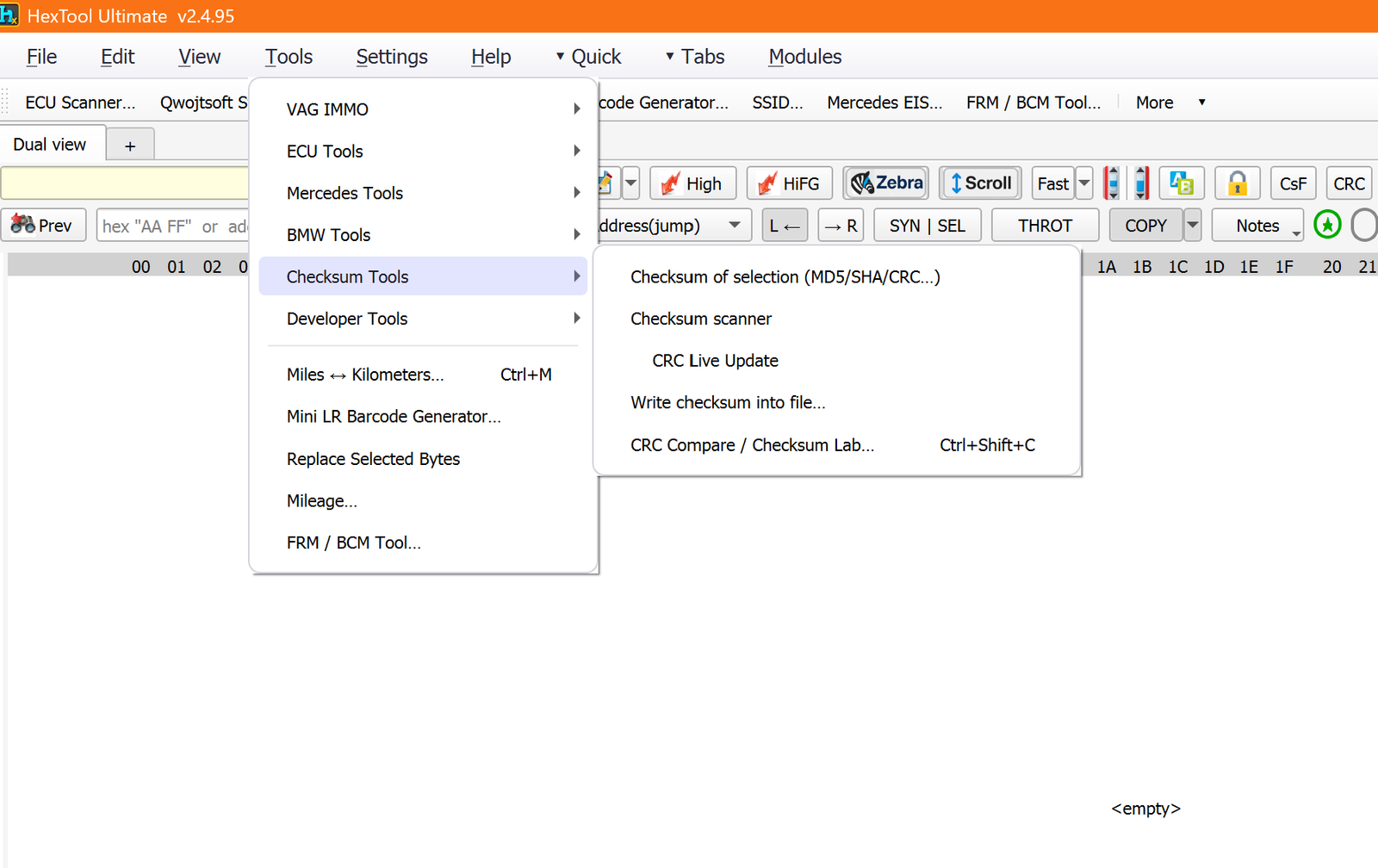Expand BMW Tools submenu
Screen dimensions: 1378x868
[423, 235]
